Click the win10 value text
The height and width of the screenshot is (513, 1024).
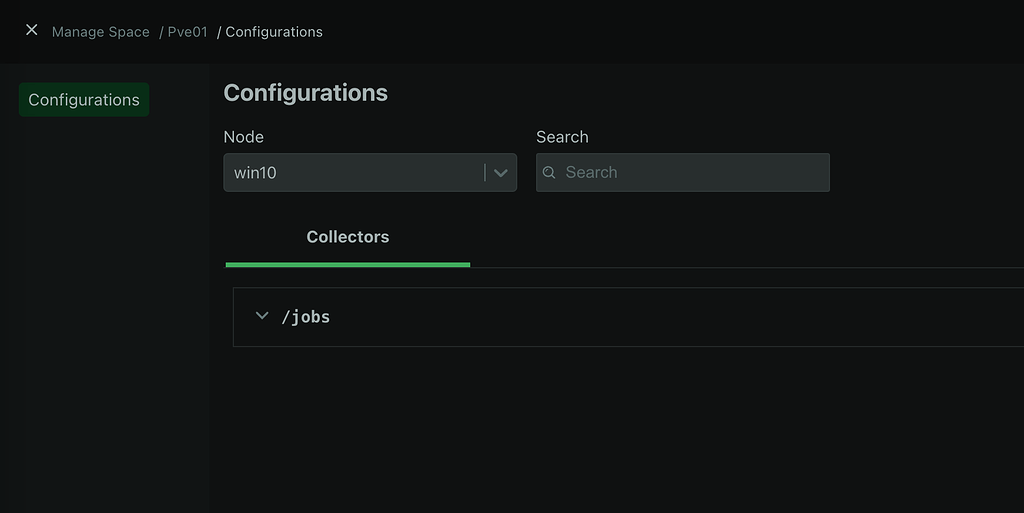pyautogui.click(x=255, y=172)
